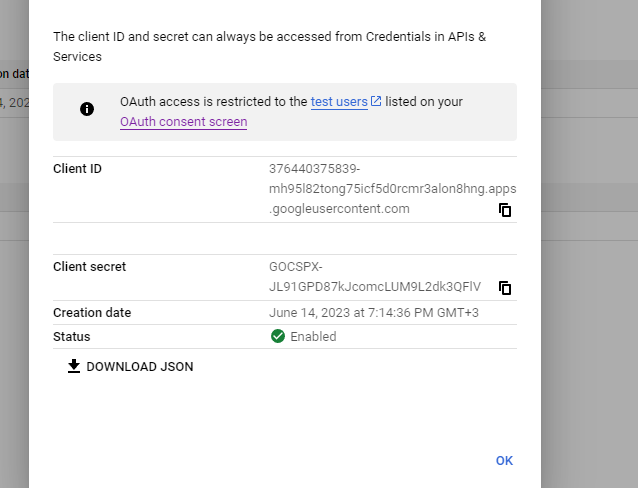Viewport: 638px width, 488px height.
Task: Copy the Client ID to clipboard
Action: (x=505, y=210)
